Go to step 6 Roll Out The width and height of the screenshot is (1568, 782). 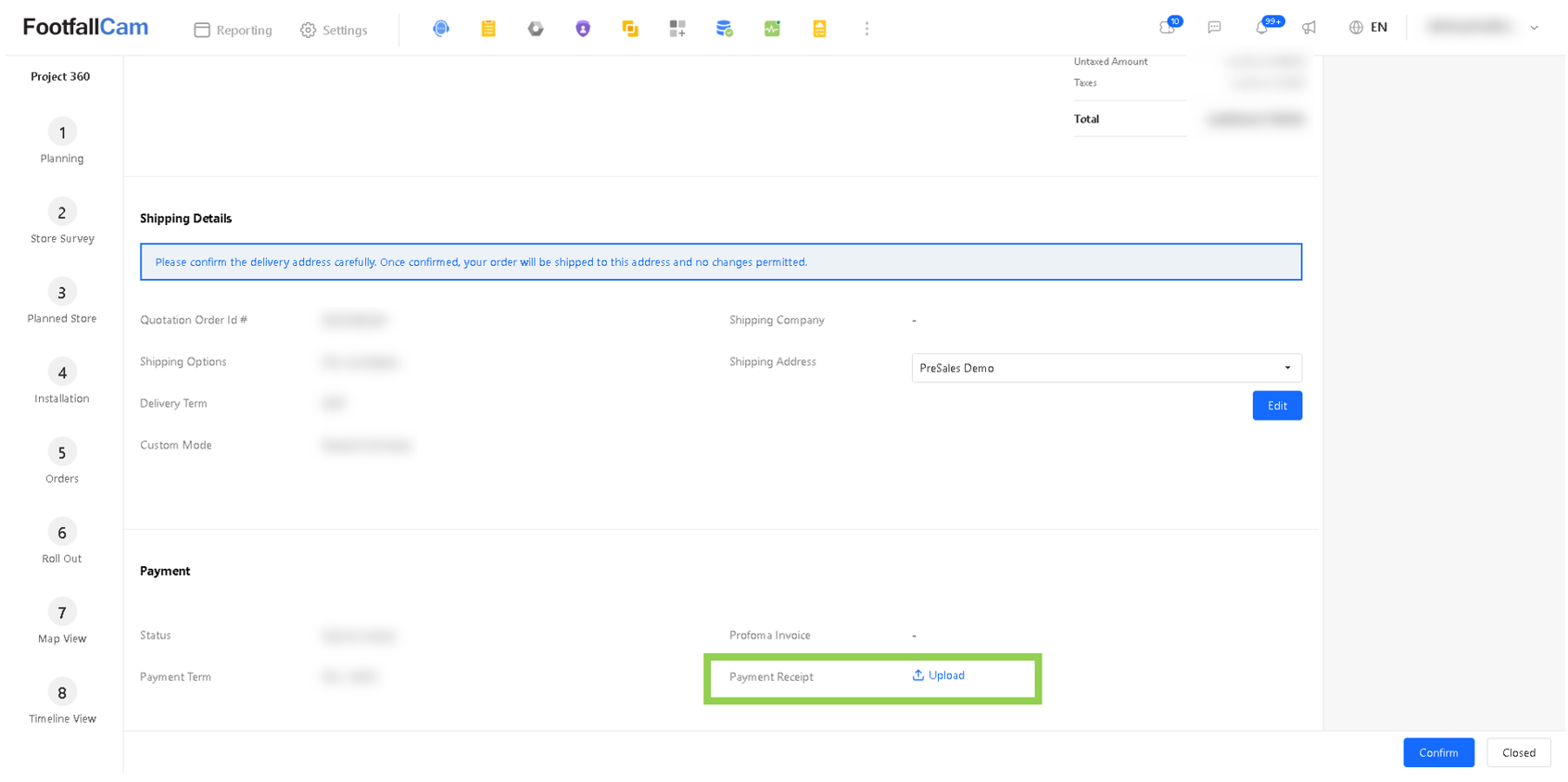tap(62, 541)
